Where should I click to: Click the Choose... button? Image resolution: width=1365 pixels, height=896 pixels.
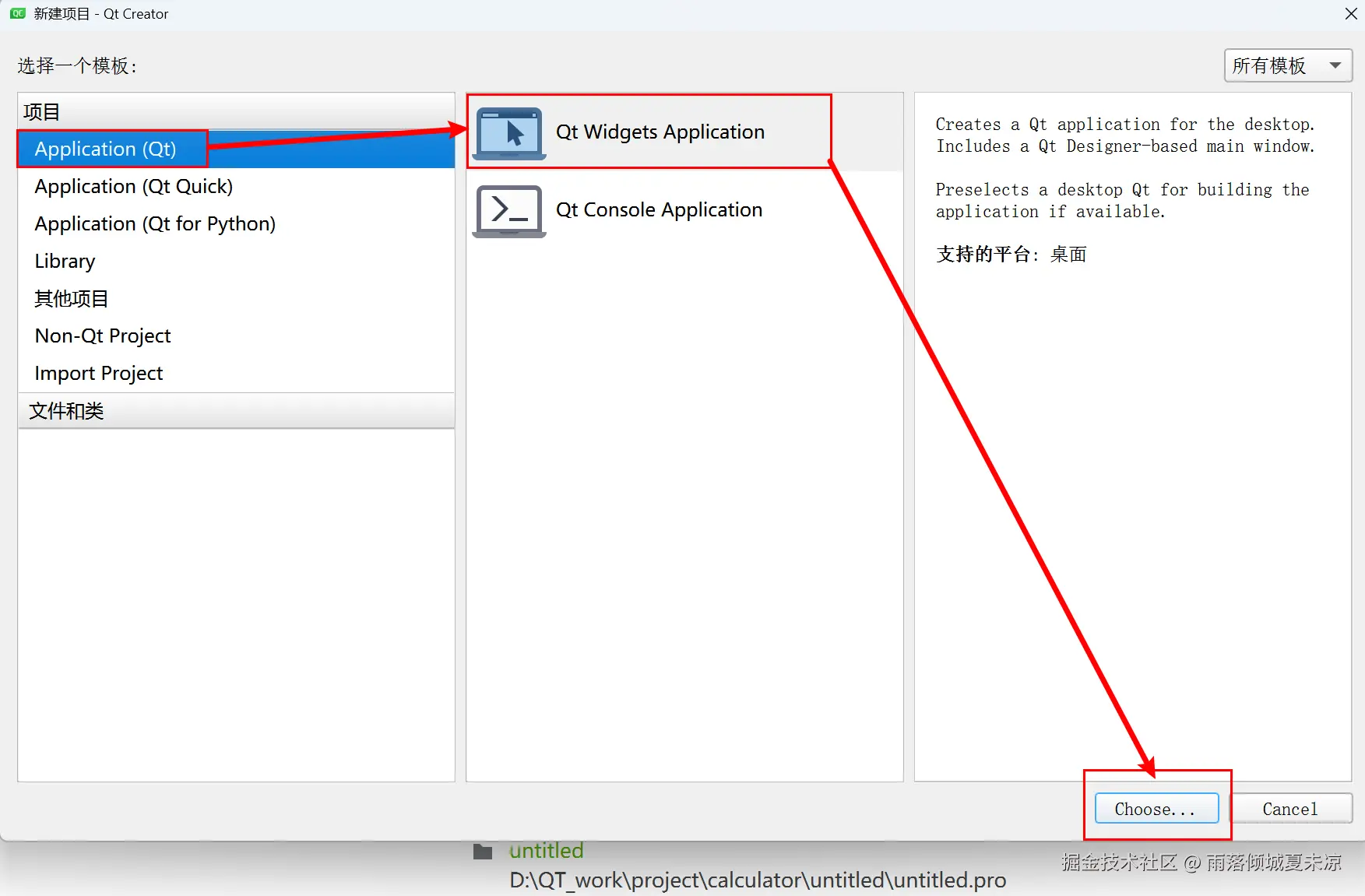[x=1156, y=809]
